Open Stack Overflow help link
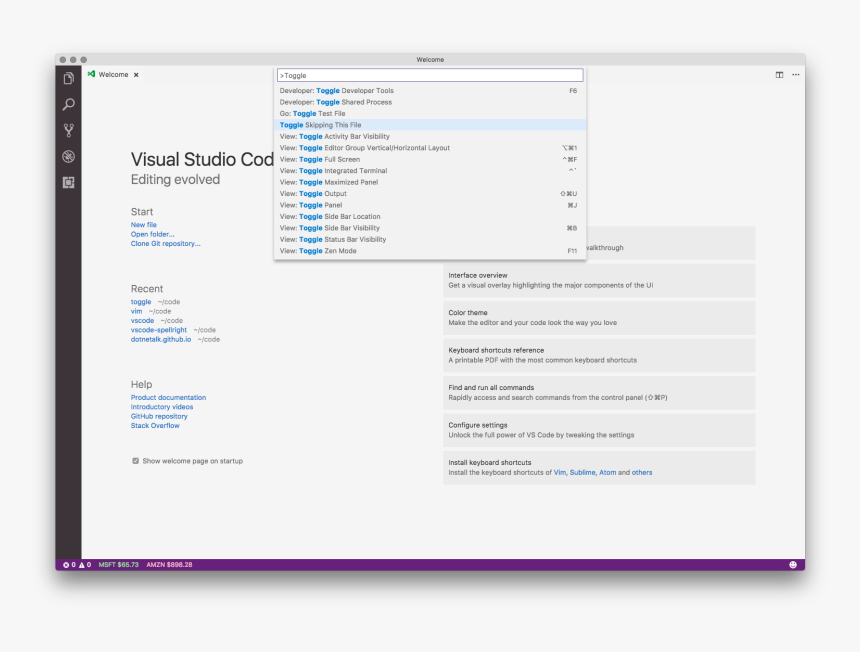Viewport: 860px width, 652px height. click(155, 426)
